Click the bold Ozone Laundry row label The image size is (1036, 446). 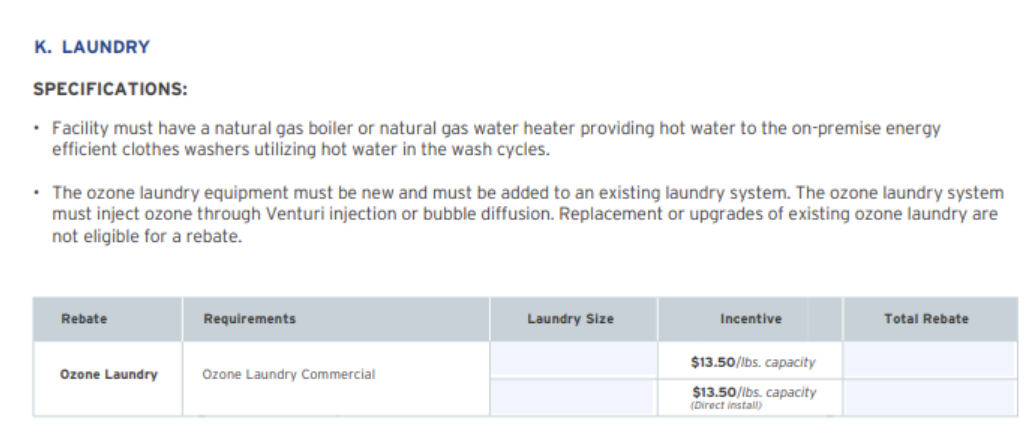point(108,375)
